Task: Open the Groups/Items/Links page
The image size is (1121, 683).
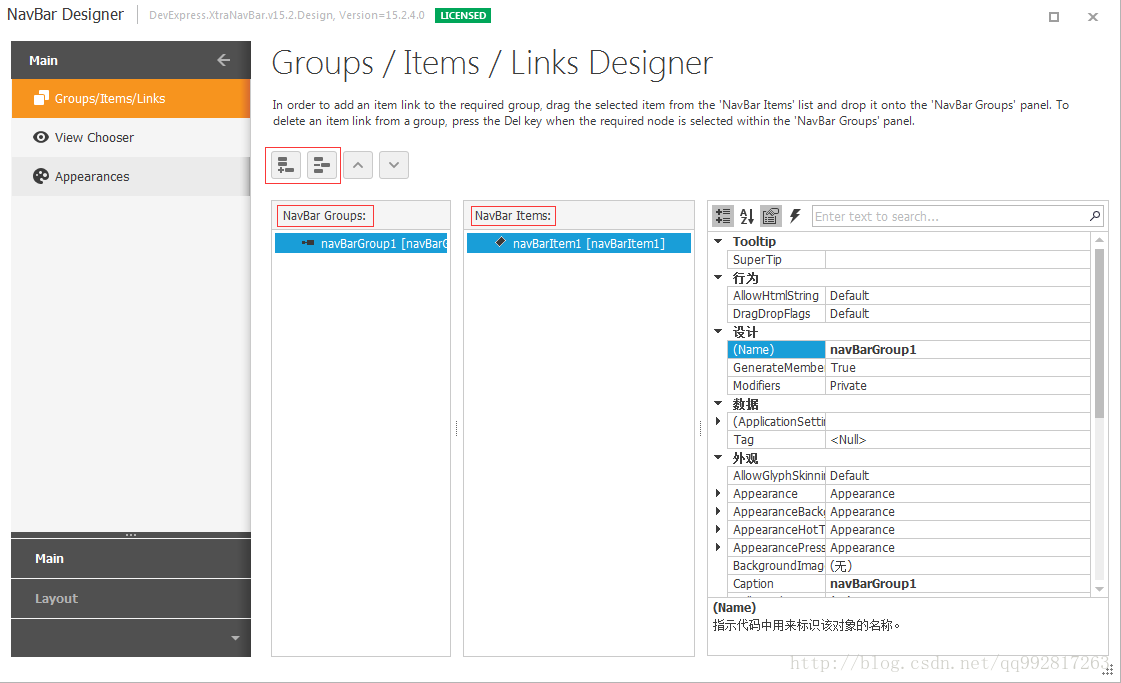Action: point(131,98)
